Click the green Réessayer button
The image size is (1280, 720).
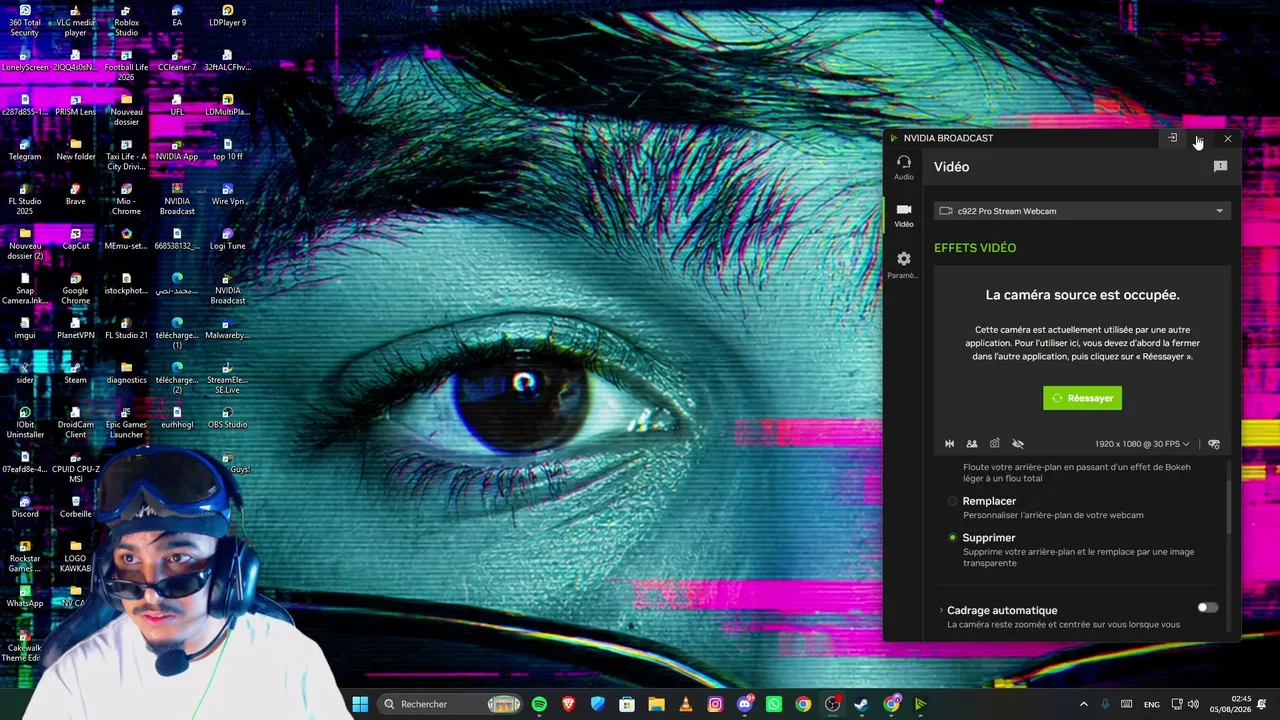[1082, 398]
